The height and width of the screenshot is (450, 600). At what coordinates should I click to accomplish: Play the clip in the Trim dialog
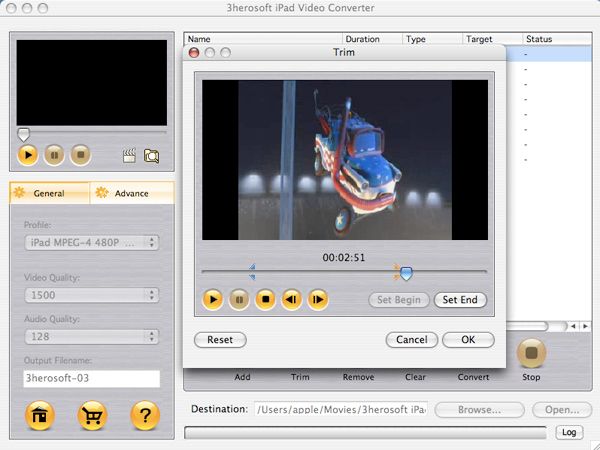pos(213,299)
